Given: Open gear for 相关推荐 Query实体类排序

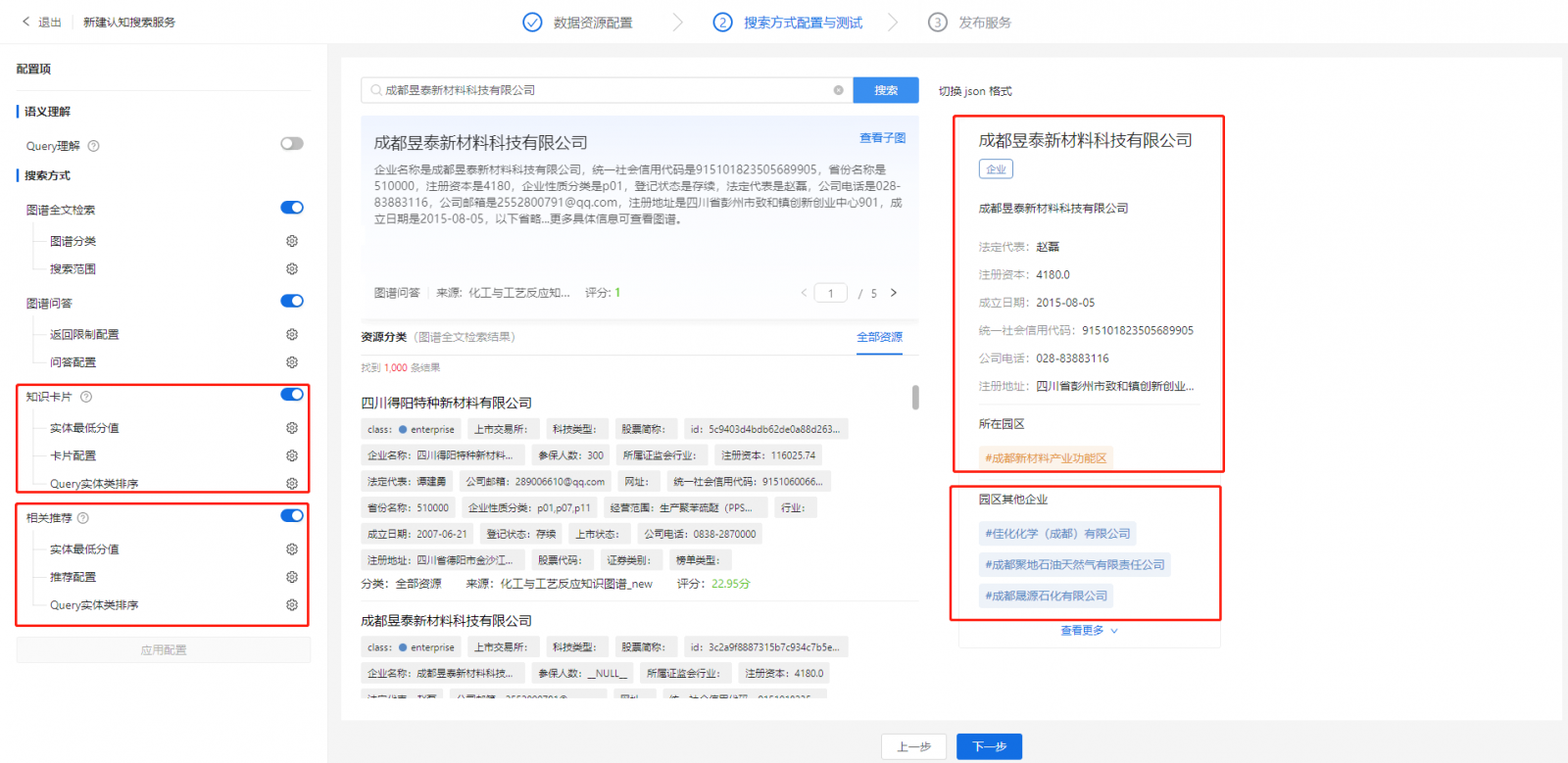Looking at the screenshot, I should point(292,605).
